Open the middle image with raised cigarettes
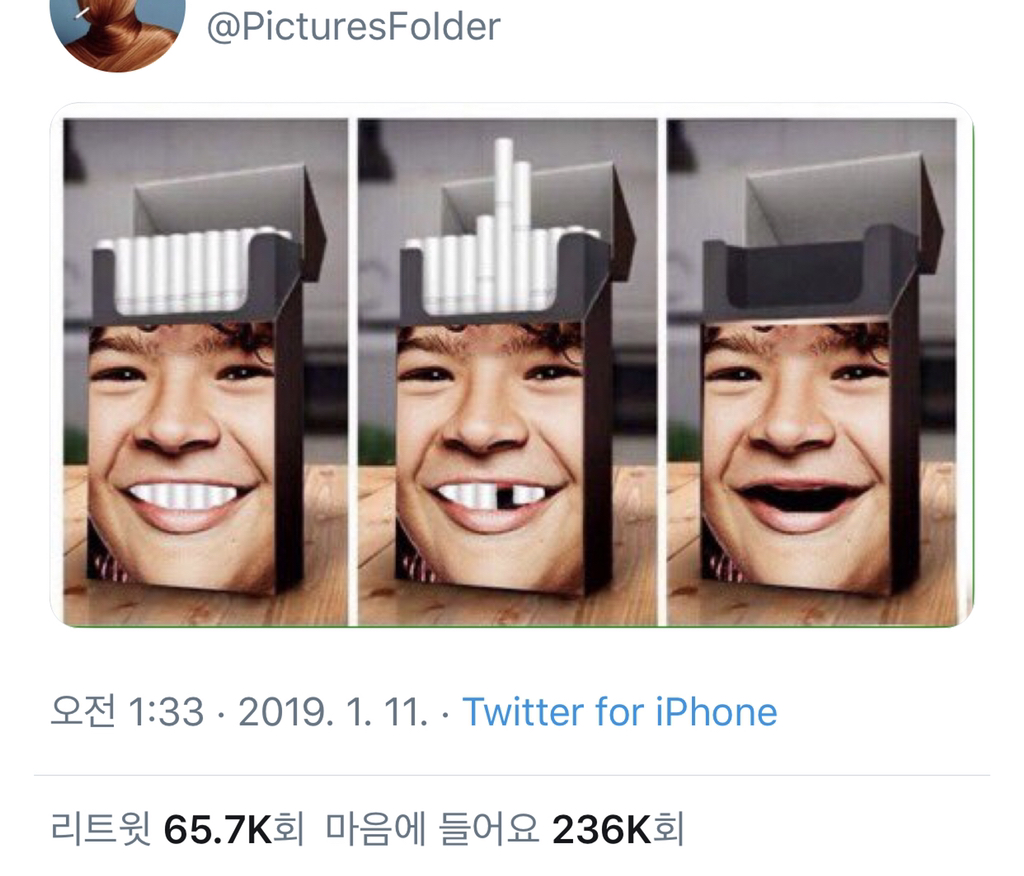The image size is (1024, 876). tap(507, 372)
